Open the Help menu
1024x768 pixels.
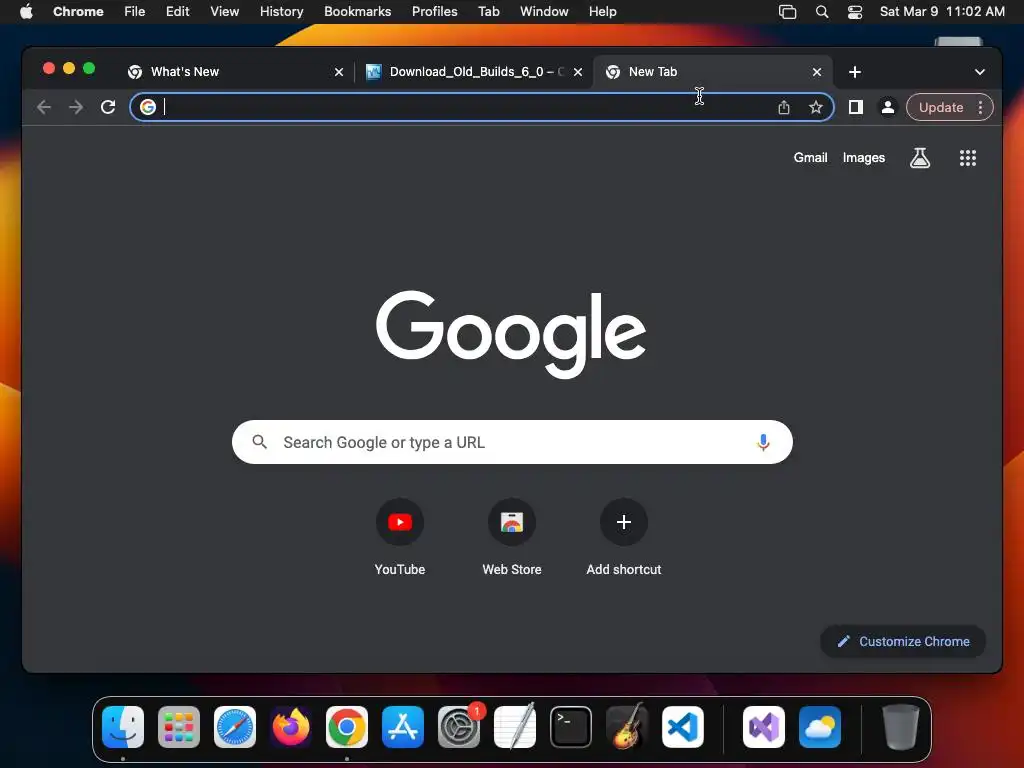click(602, 12)
